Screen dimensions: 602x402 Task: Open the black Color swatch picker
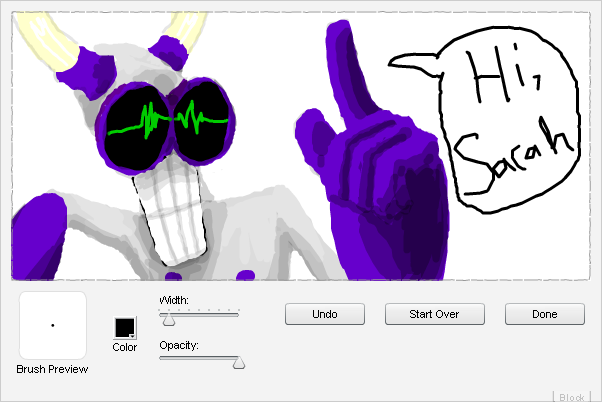[125, 328]
